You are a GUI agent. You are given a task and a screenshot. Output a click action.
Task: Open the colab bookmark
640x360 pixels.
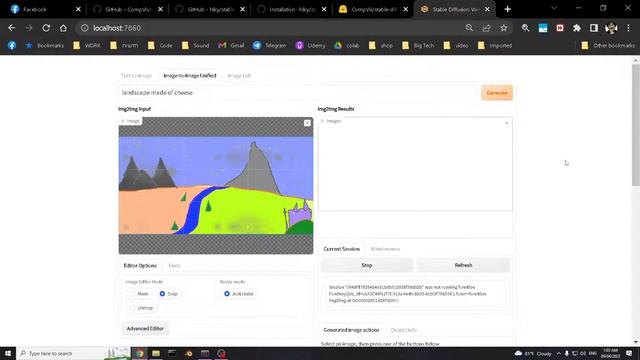coord(347,45)
